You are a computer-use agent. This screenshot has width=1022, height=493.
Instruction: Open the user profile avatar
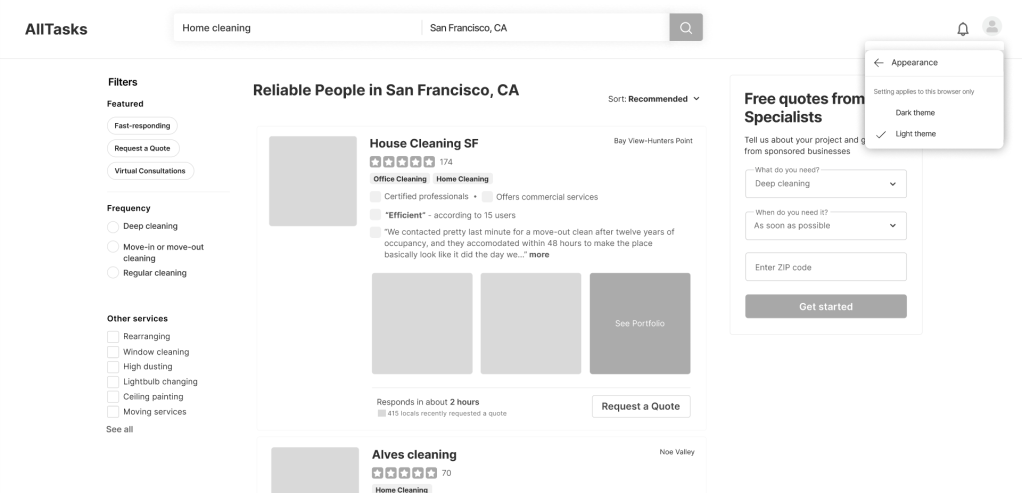click(x=991, y=27)
